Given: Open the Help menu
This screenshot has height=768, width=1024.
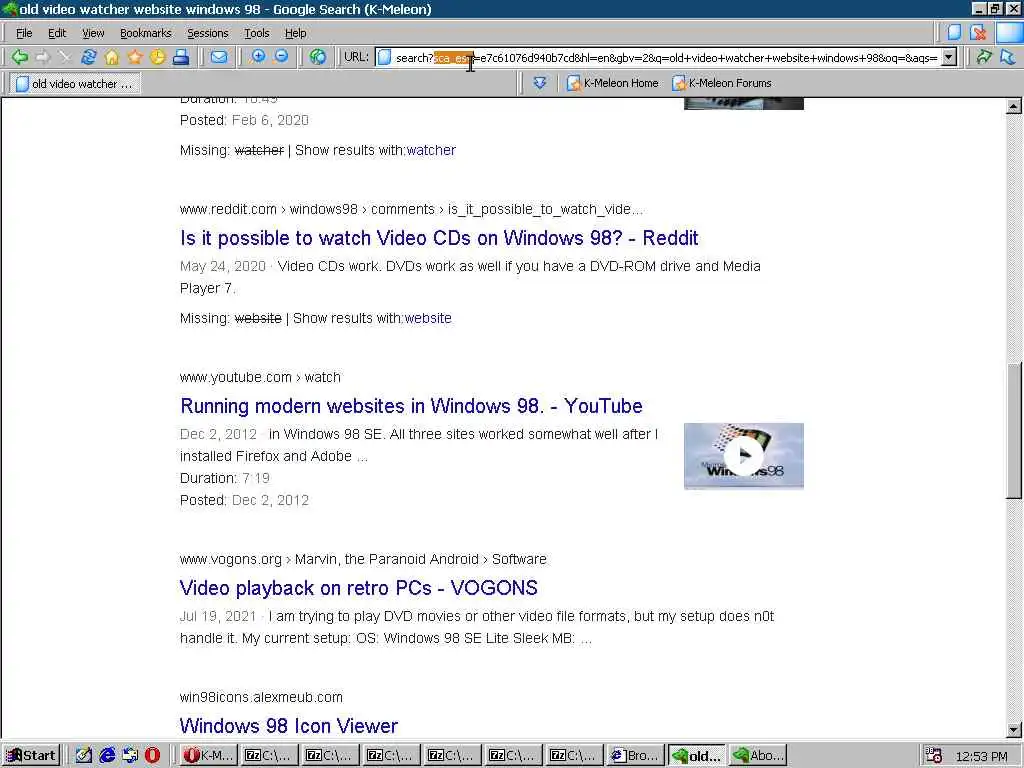Looking at the screenshot, I should click(x=295, y=33).
